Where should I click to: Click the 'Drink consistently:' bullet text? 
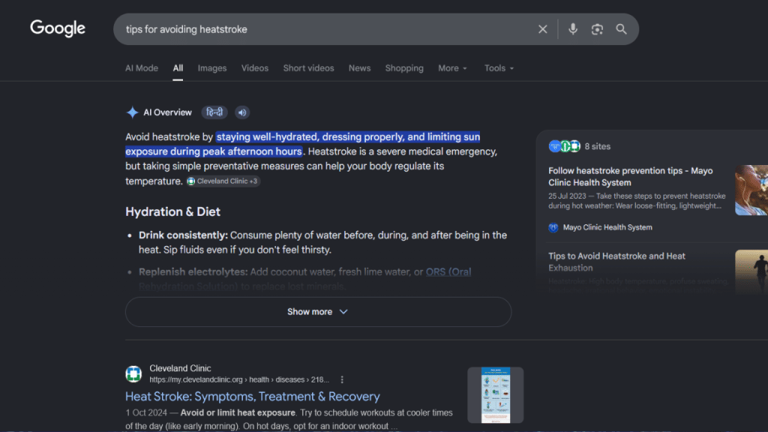[183, 235]
